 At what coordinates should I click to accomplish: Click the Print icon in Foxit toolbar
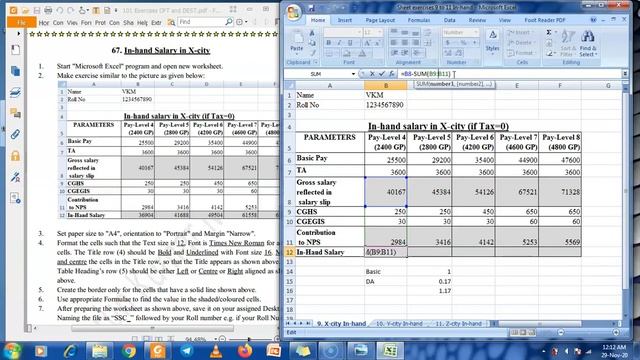click(x=48, y=10)
